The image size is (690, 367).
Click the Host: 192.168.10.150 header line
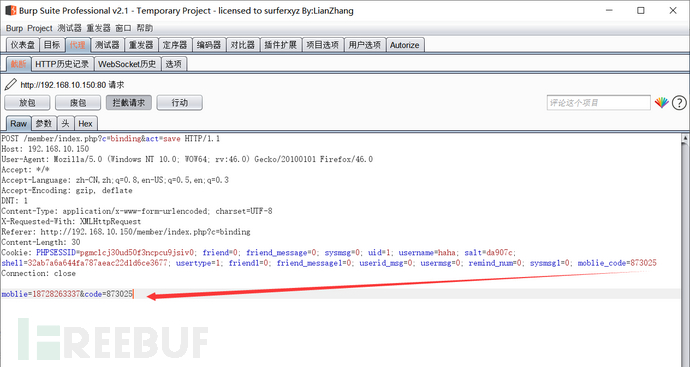45,149
